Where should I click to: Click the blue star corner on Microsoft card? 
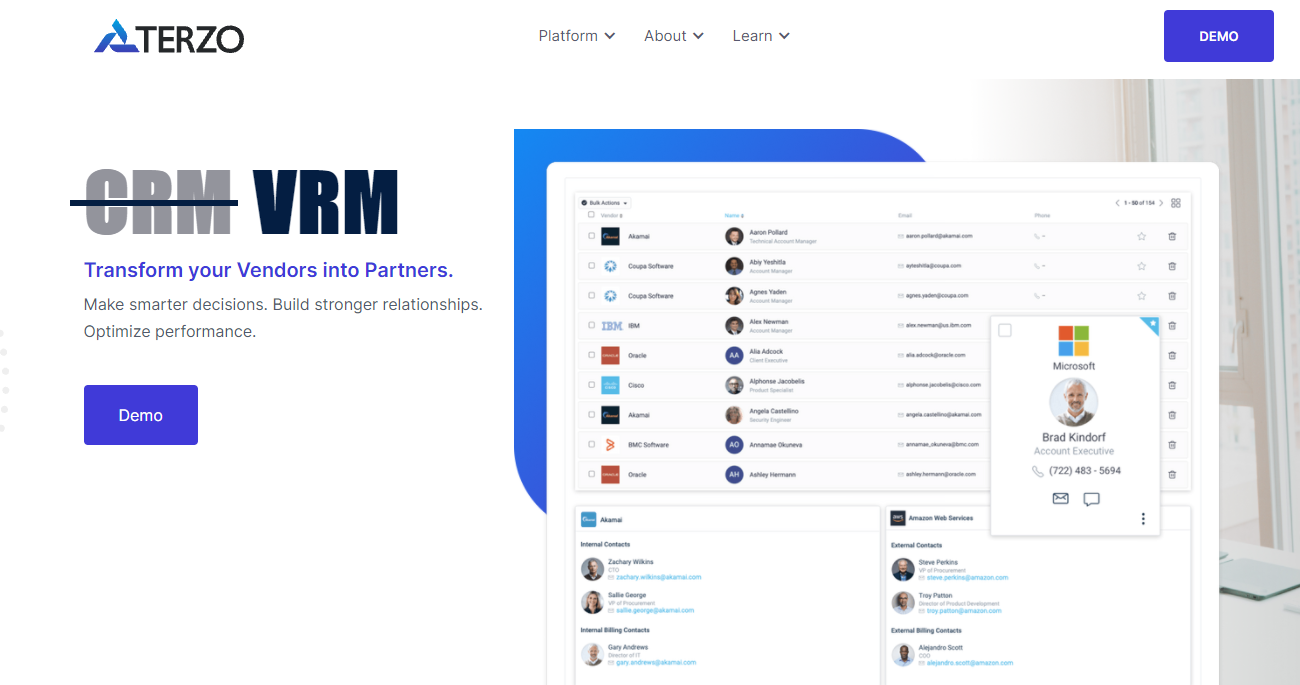[x=1151, y=325]
